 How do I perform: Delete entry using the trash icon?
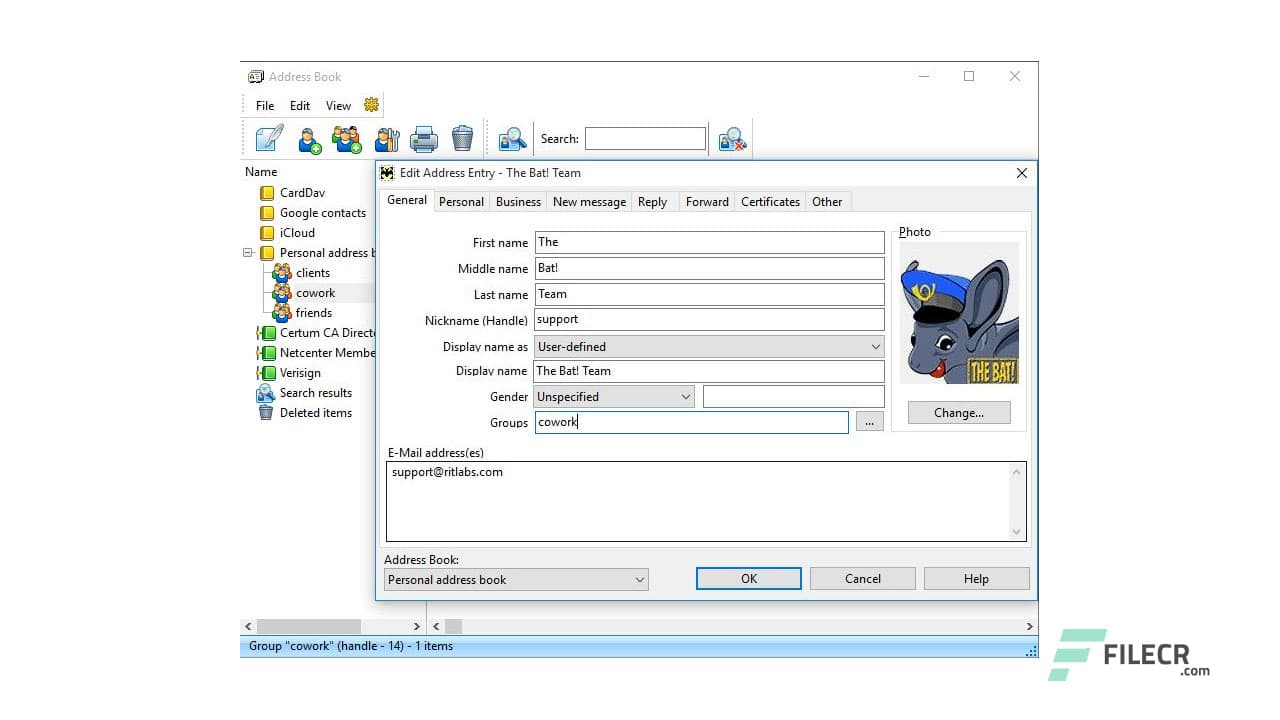462,138
